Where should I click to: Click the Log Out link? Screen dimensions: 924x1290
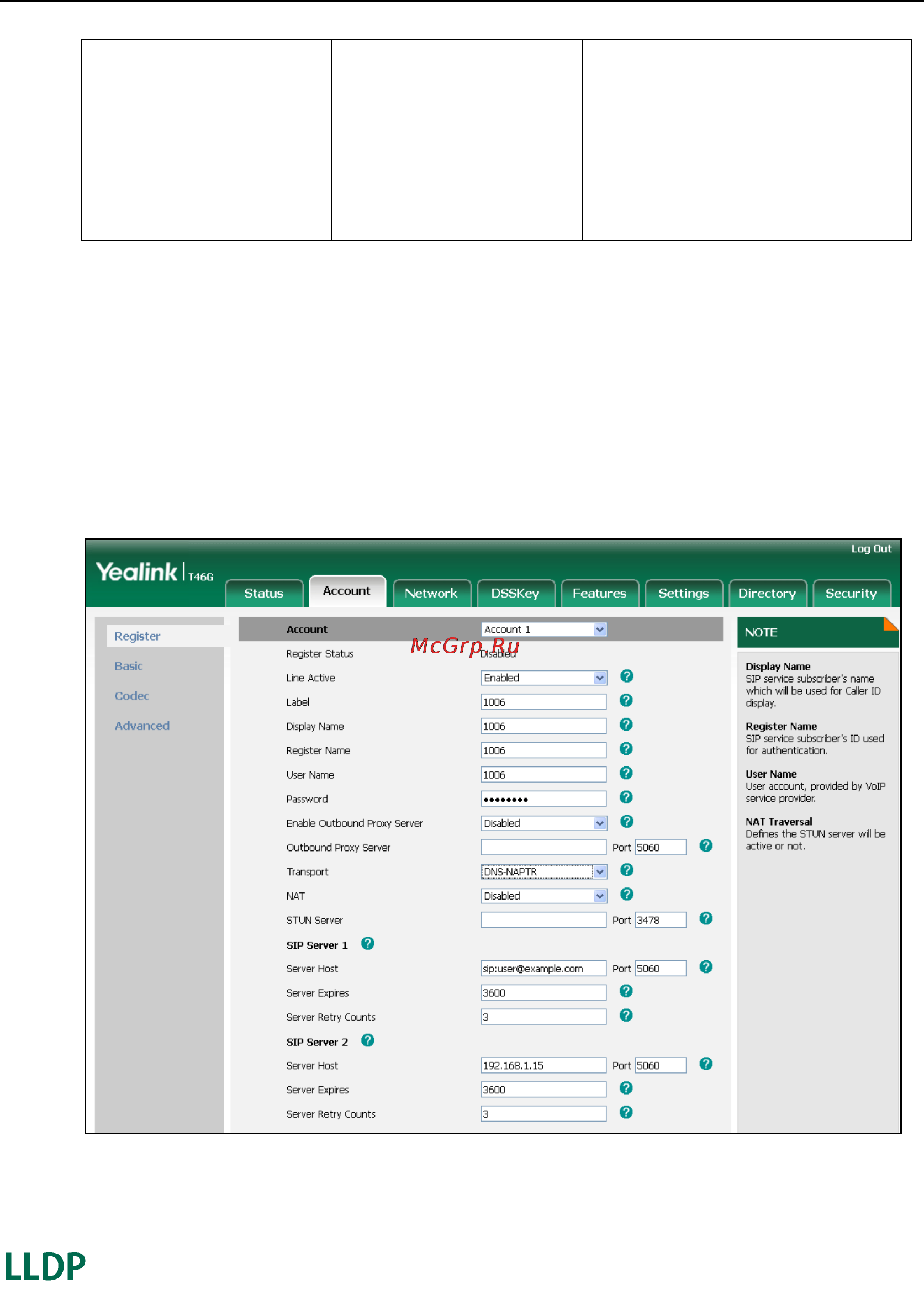pos(872,549)
